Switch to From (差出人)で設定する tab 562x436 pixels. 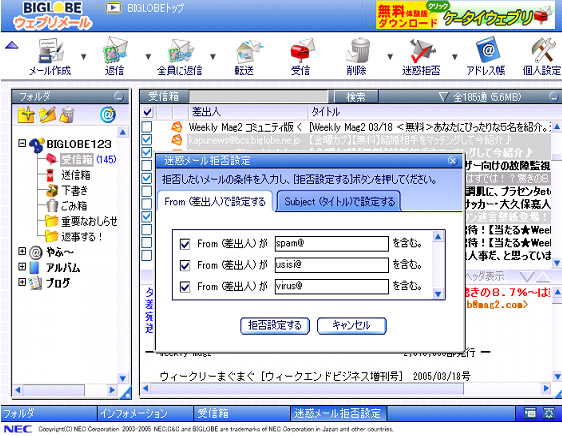215,202
